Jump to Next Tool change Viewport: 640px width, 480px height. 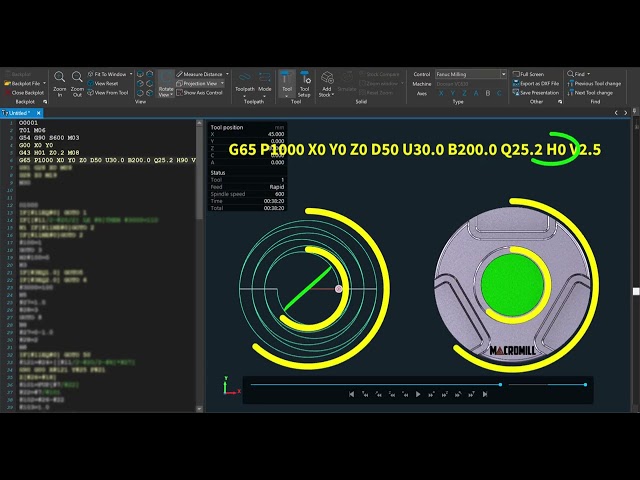tap(590, 93)
